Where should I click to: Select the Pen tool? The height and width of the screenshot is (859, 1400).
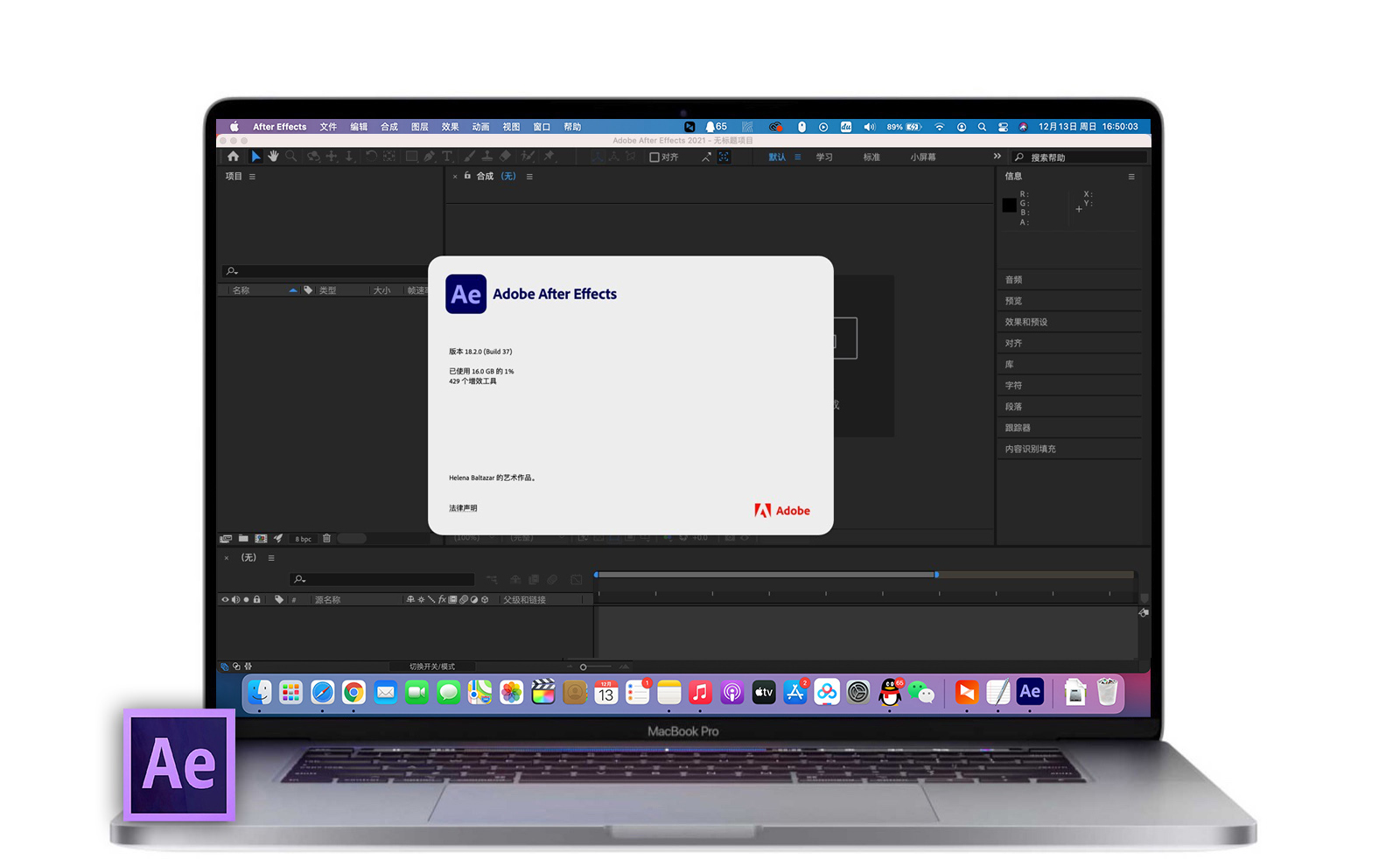pyautogui.click(x=430, y=157)
